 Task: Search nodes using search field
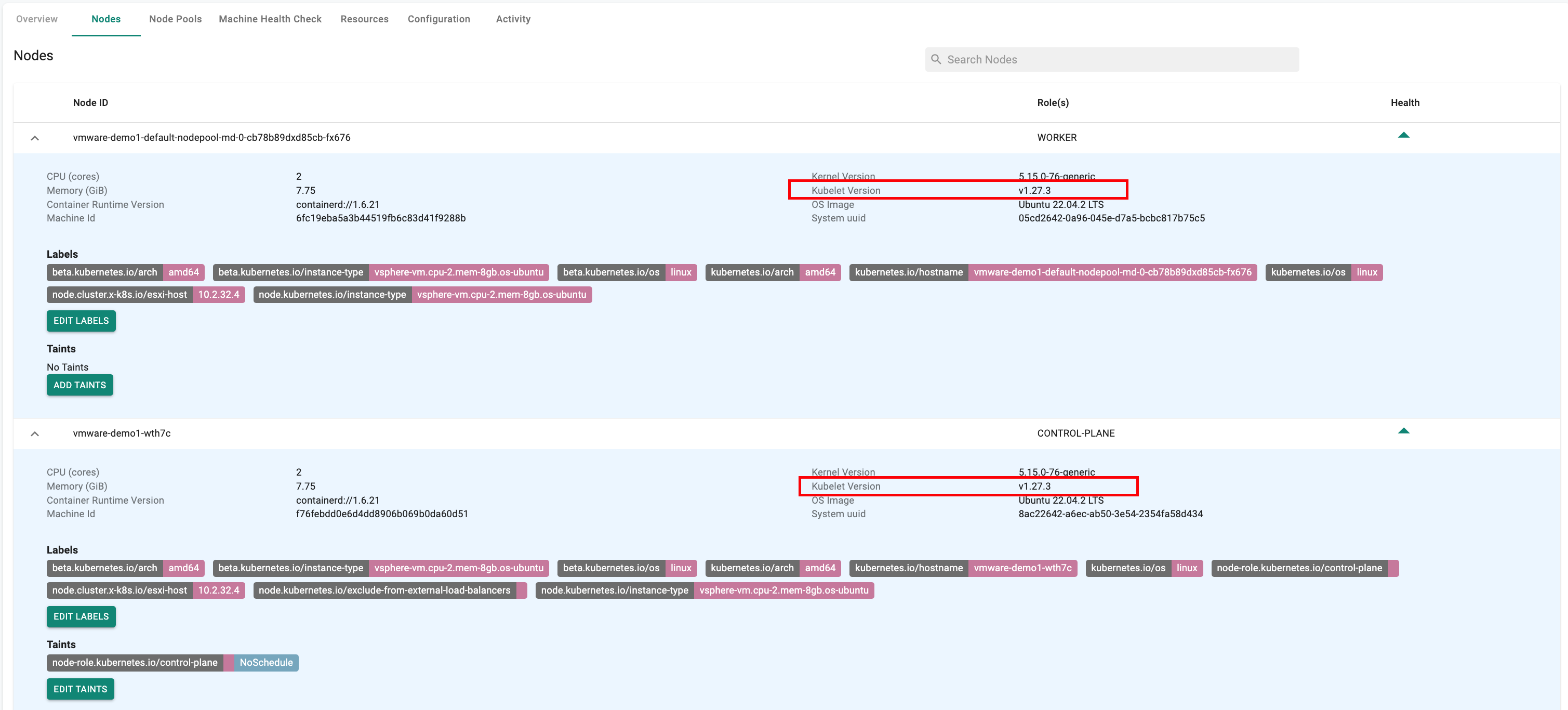tap(1113, 58)
